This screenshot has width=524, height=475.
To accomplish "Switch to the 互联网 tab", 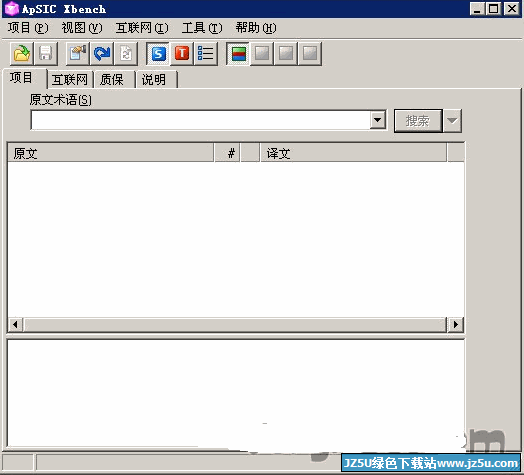I will [70, 80].
